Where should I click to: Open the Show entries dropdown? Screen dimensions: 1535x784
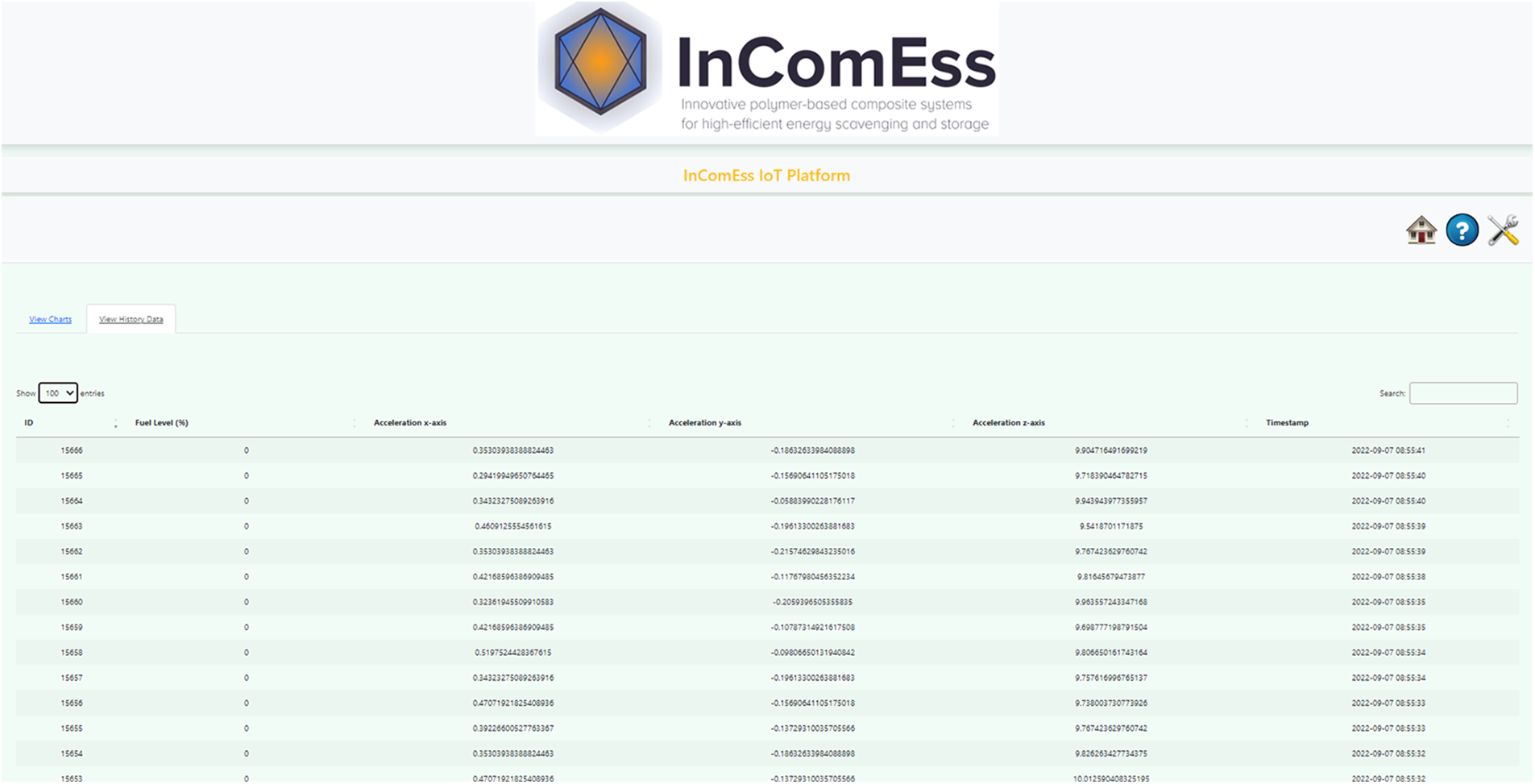coord(58,393)
